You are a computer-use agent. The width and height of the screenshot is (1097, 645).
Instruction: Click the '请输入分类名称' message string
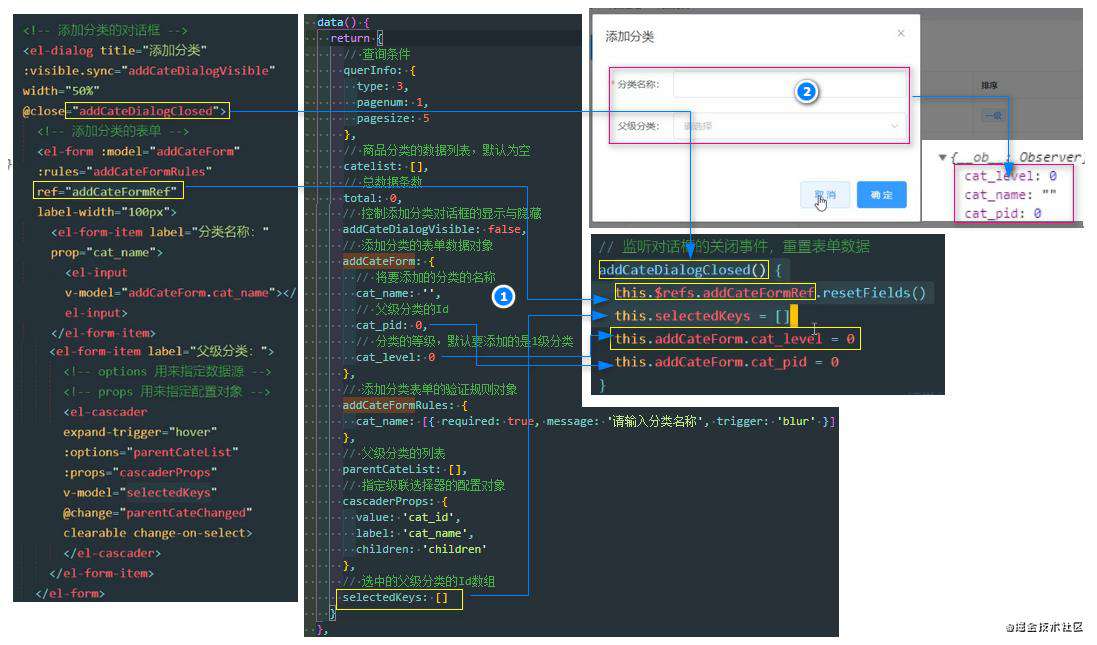(655, 421)
